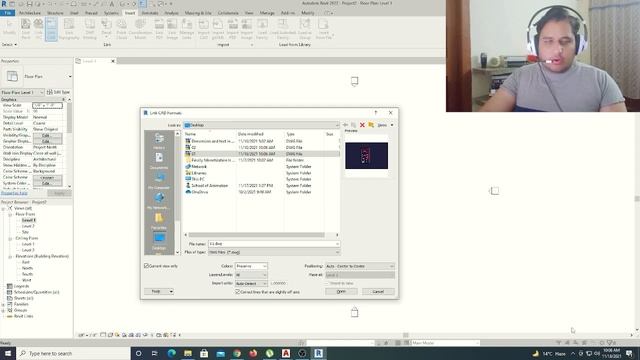This screenshot has width=640, height=360.
Task: Click the Link Image ribbon icon
Action: tap(172, 29)
